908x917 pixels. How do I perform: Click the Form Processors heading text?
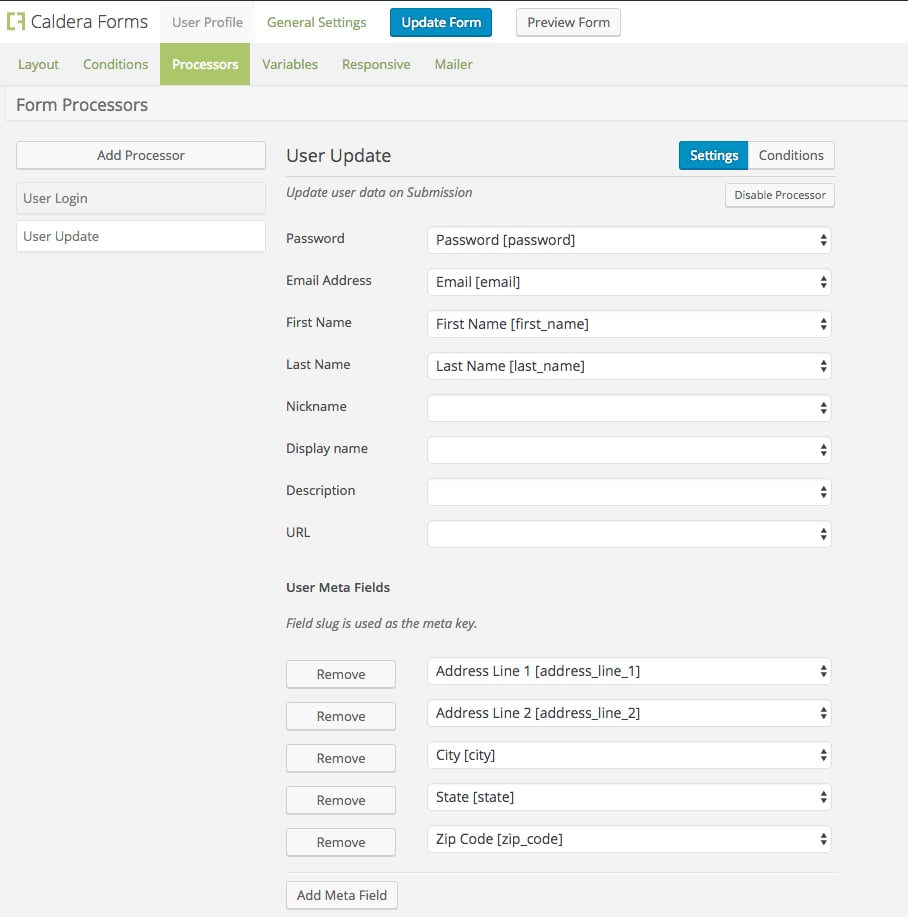pos(82,105)
